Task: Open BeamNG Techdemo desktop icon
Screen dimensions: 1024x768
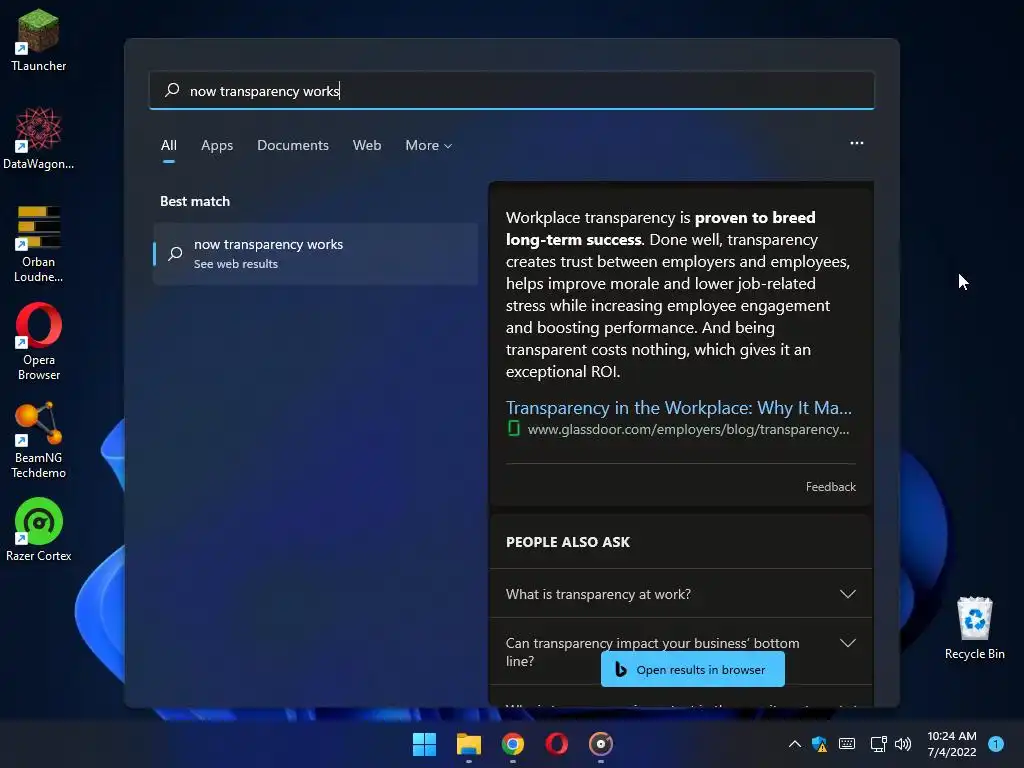Action: (x=39, y=440)
